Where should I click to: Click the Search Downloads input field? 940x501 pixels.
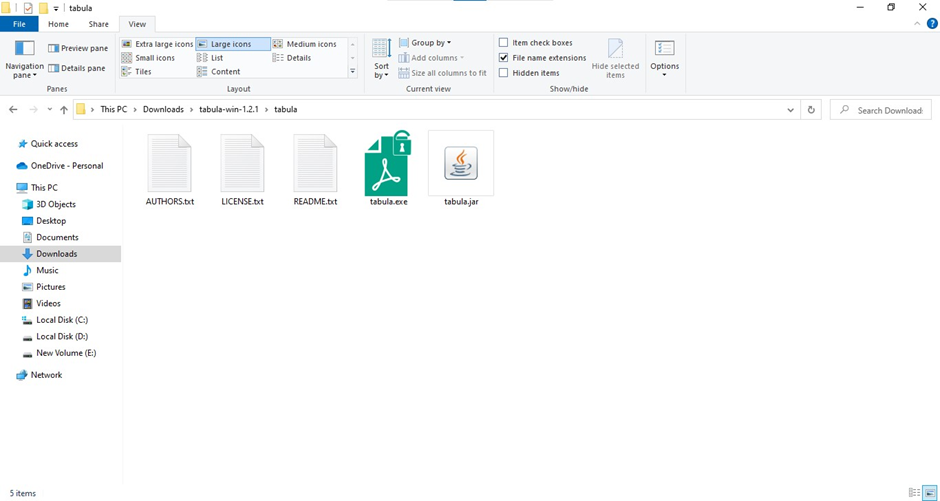[881, 110]
